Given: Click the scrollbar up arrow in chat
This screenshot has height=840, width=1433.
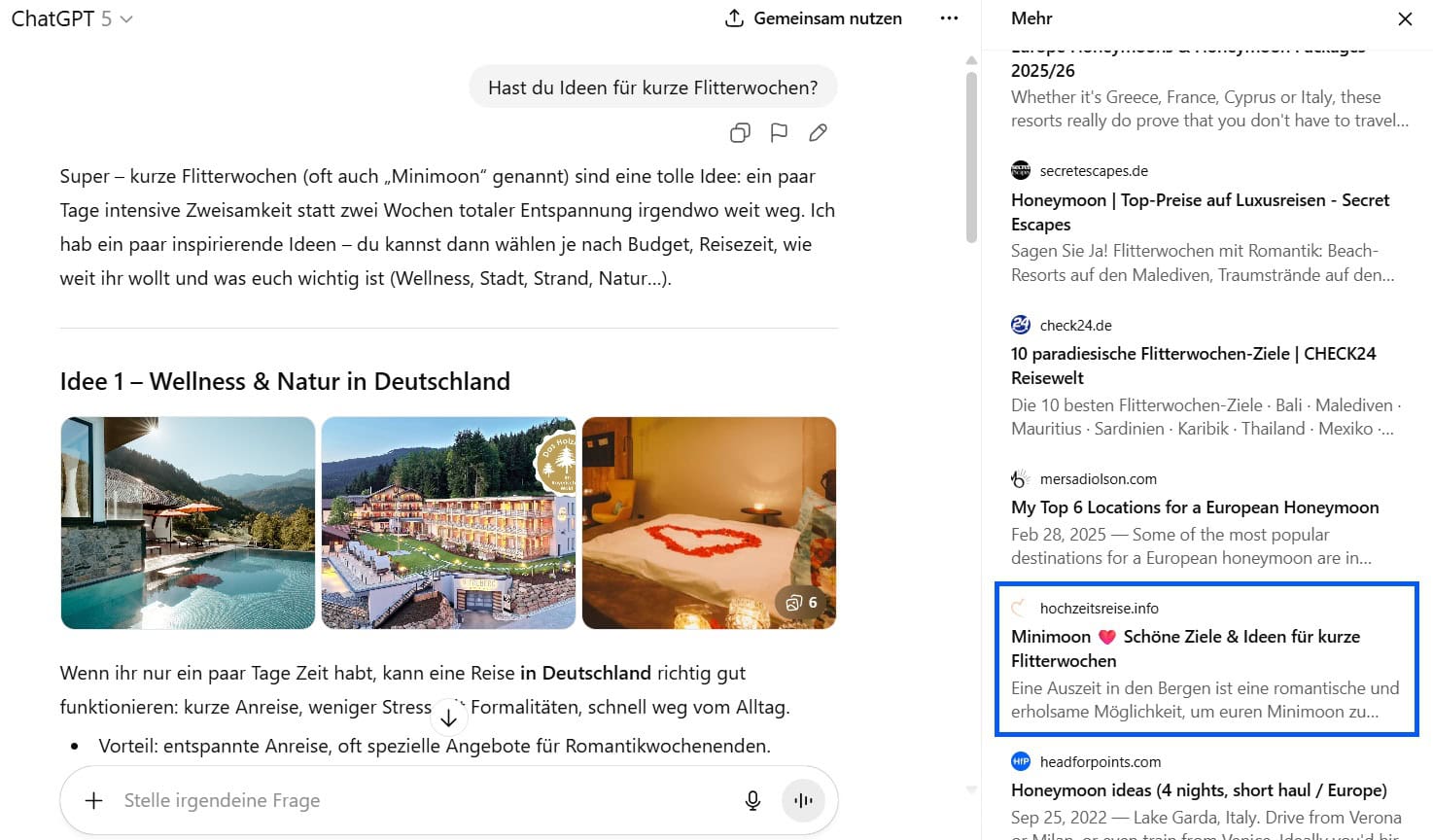Looking at the screenshot, I should (971, 60).
